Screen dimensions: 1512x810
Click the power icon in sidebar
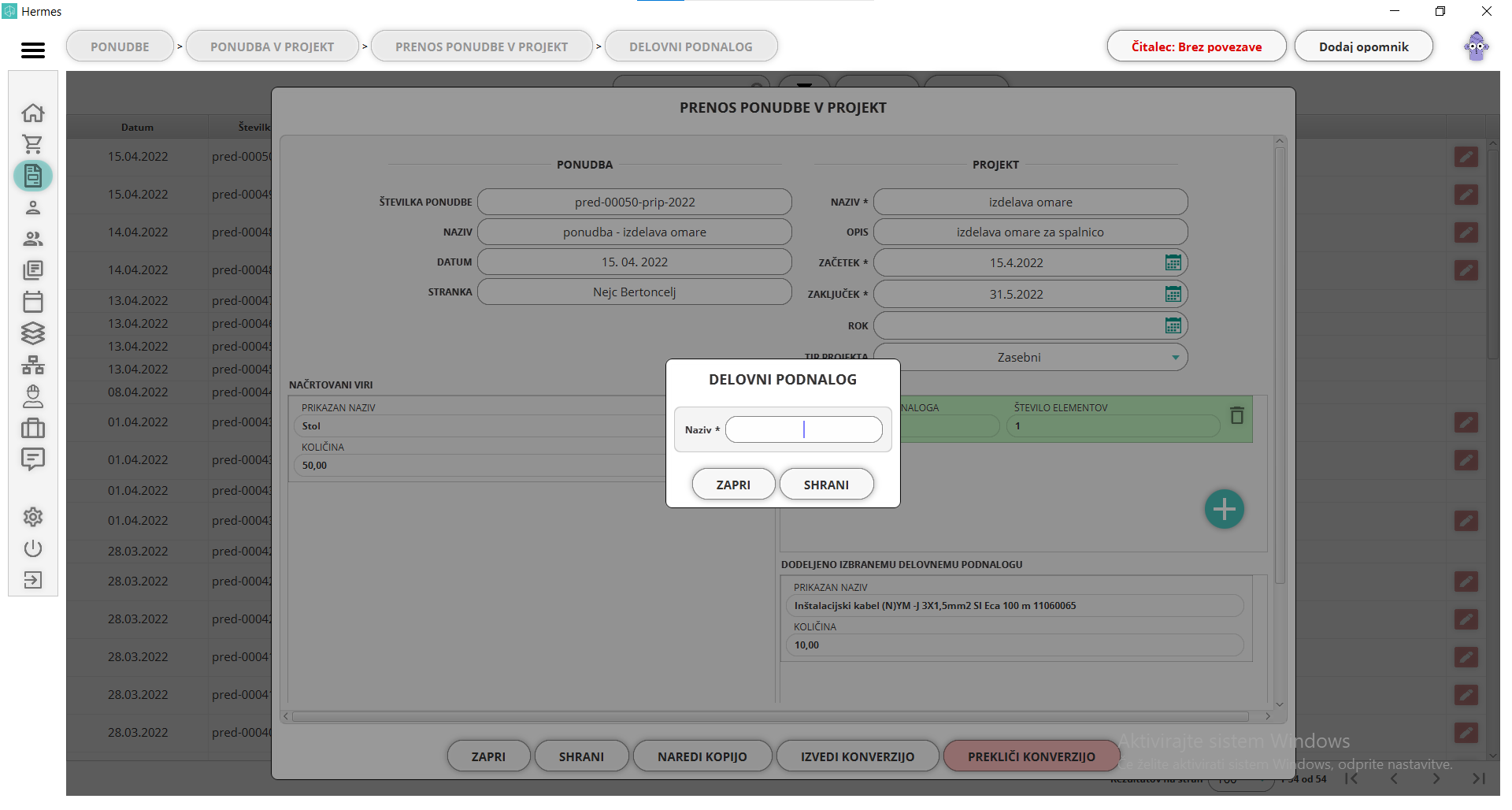33,548
